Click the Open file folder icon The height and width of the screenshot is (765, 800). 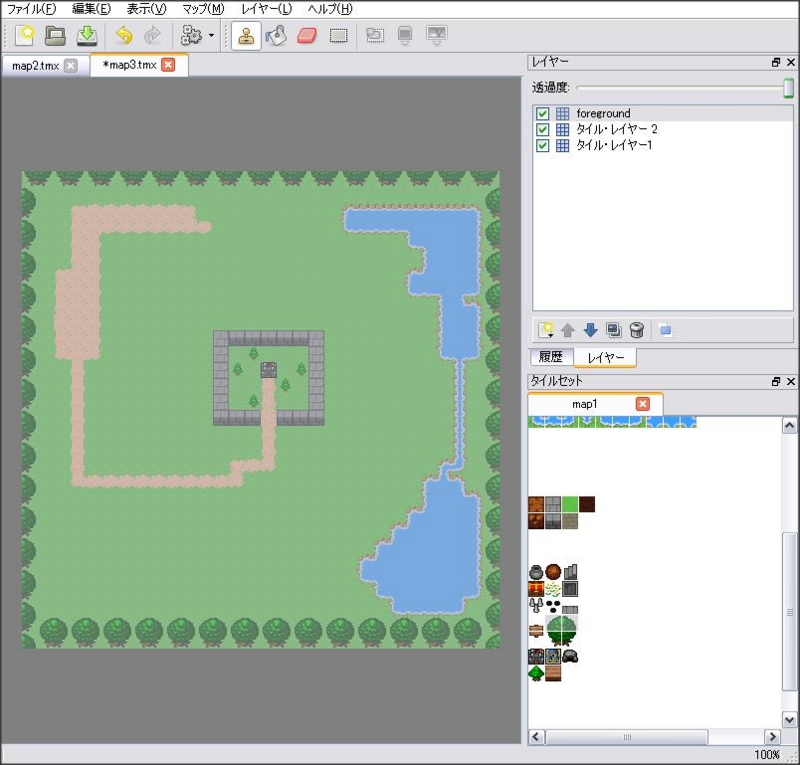click(55, 36)
